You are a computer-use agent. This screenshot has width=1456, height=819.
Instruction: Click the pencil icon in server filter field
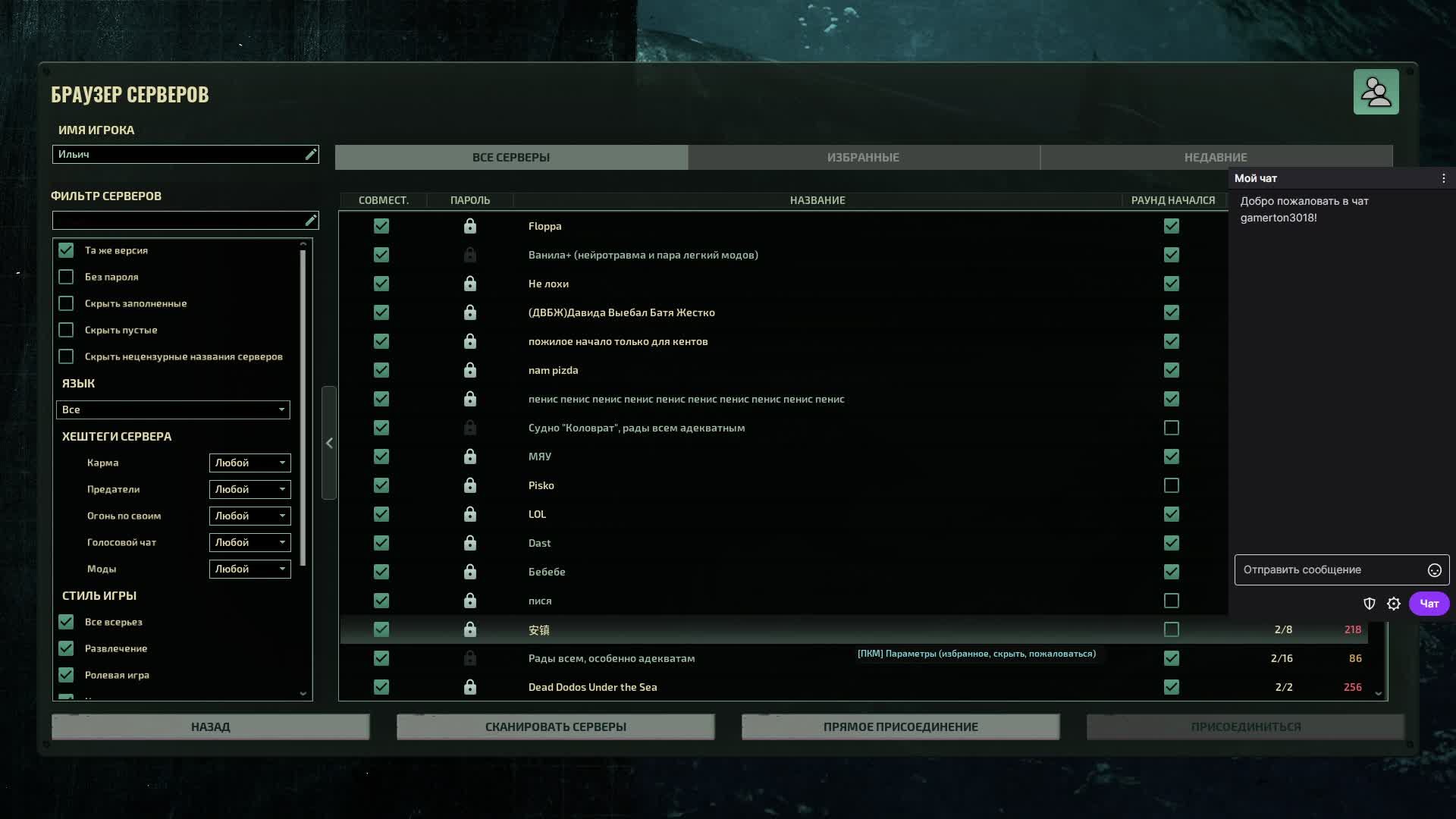tap(310, 221)
